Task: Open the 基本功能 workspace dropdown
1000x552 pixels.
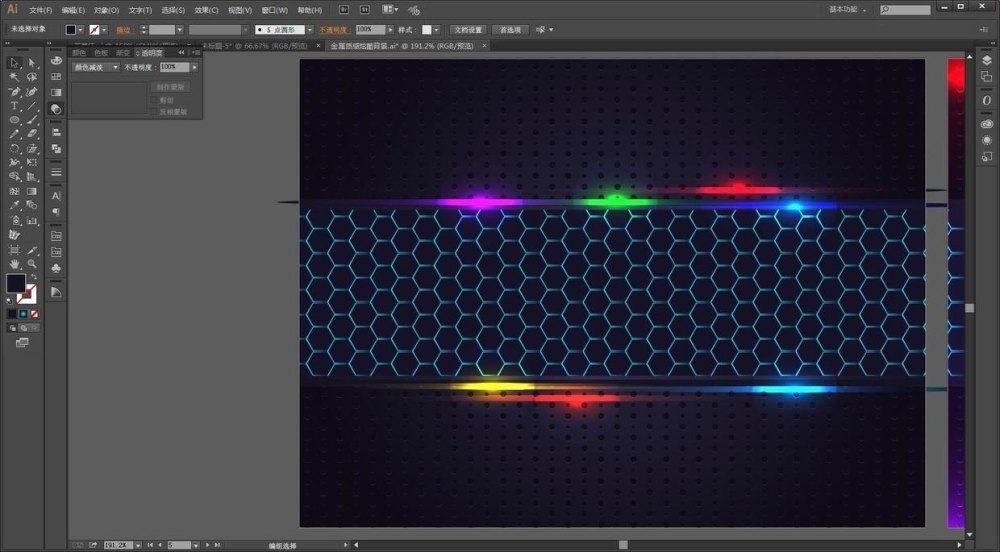Action: pyautogui.click(x=848, y=9)
